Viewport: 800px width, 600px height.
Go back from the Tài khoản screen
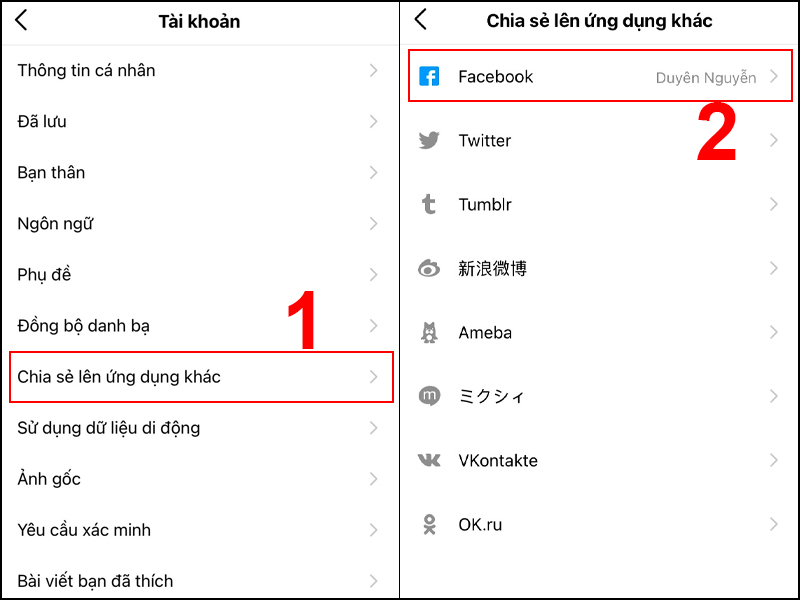click(21, 20)
